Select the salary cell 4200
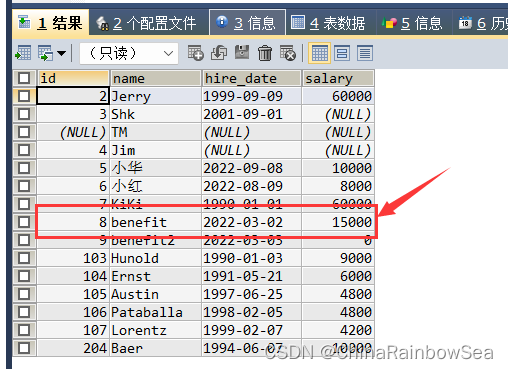508x369 pixels. pos(338,330)
